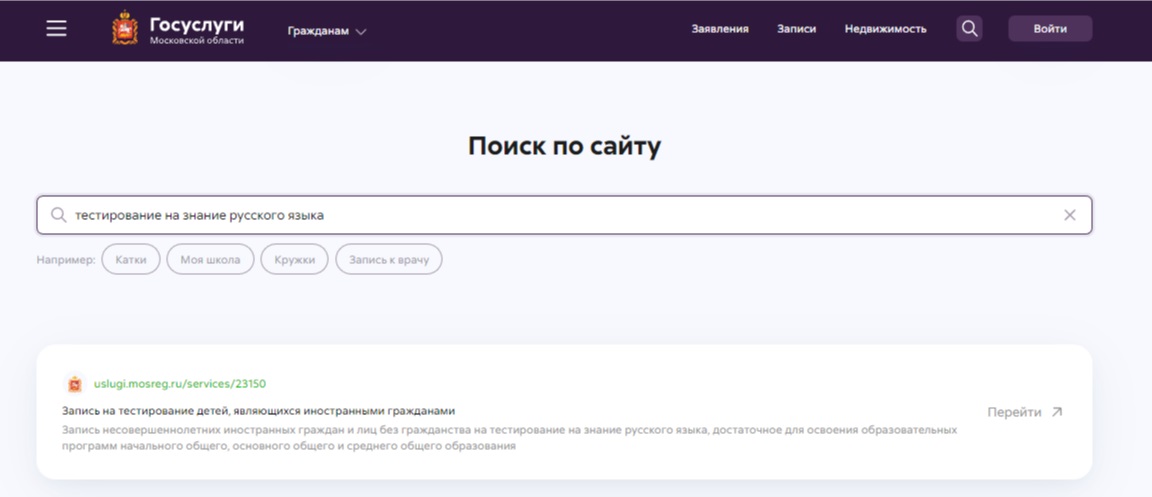Open uslugi.mosreg.ru/services/23150 link

pos(180,384)
